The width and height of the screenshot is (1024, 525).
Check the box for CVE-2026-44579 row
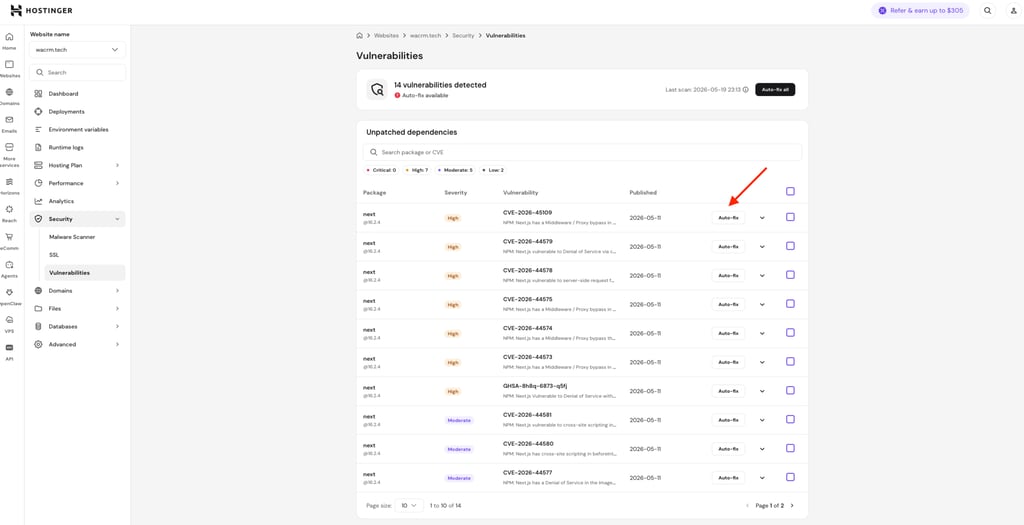[790, 246]
